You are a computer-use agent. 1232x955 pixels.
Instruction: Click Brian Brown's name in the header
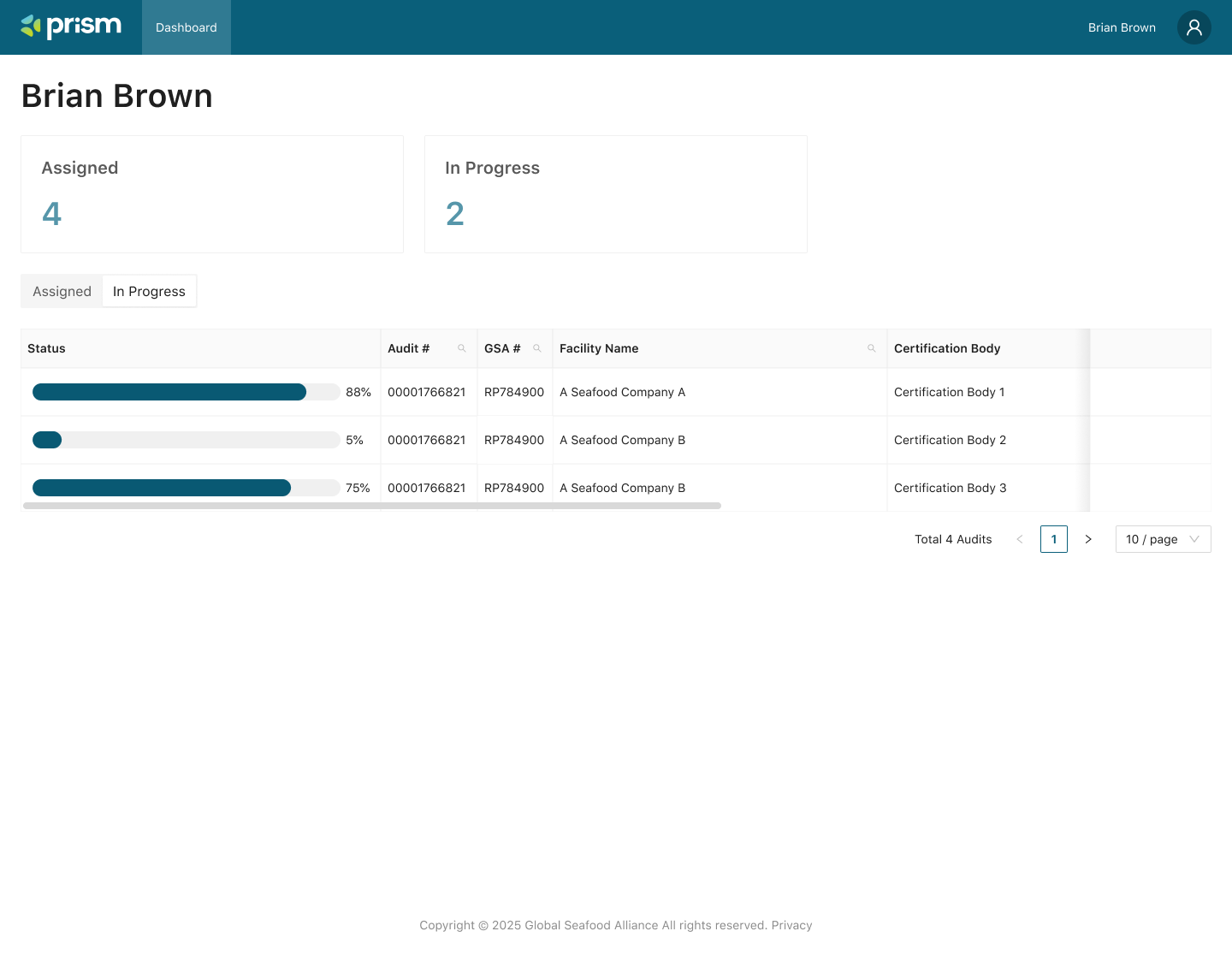point(1122,27)
